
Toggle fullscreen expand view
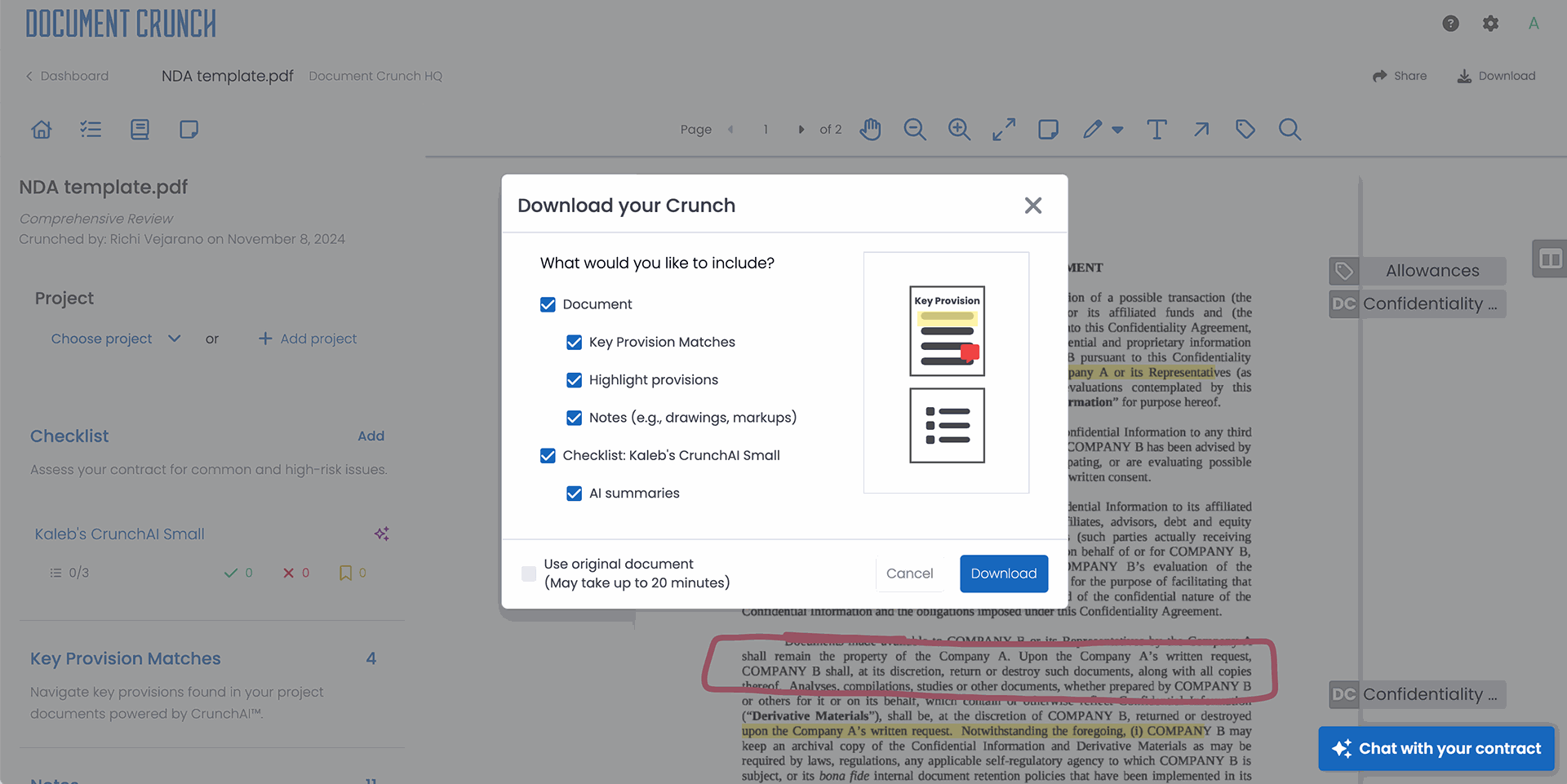[x=1004, y=129]
